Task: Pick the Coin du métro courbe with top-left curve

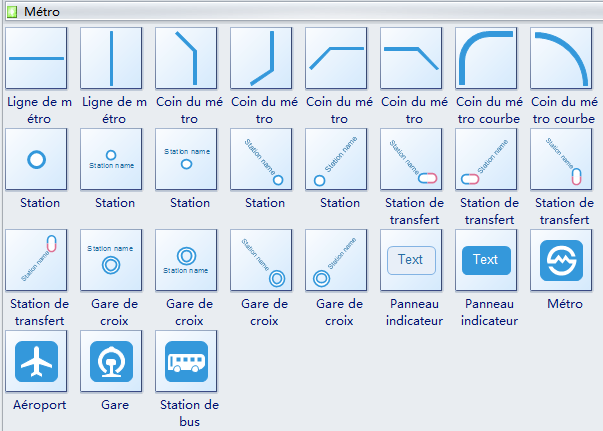Action: [x=485, y=58]
